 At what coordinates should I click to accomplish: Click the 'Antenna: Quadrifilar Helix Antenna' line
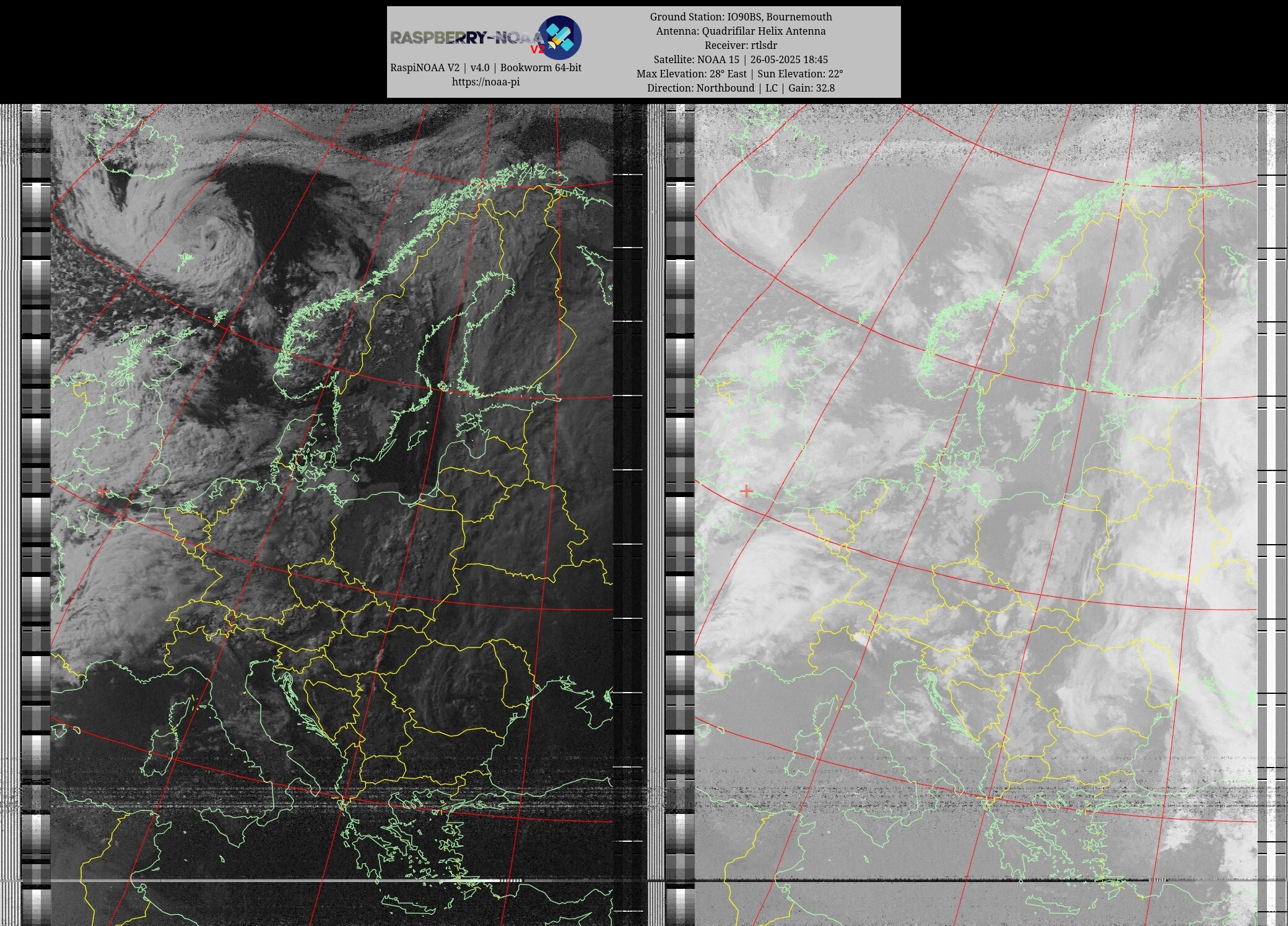tap(741, 31)
